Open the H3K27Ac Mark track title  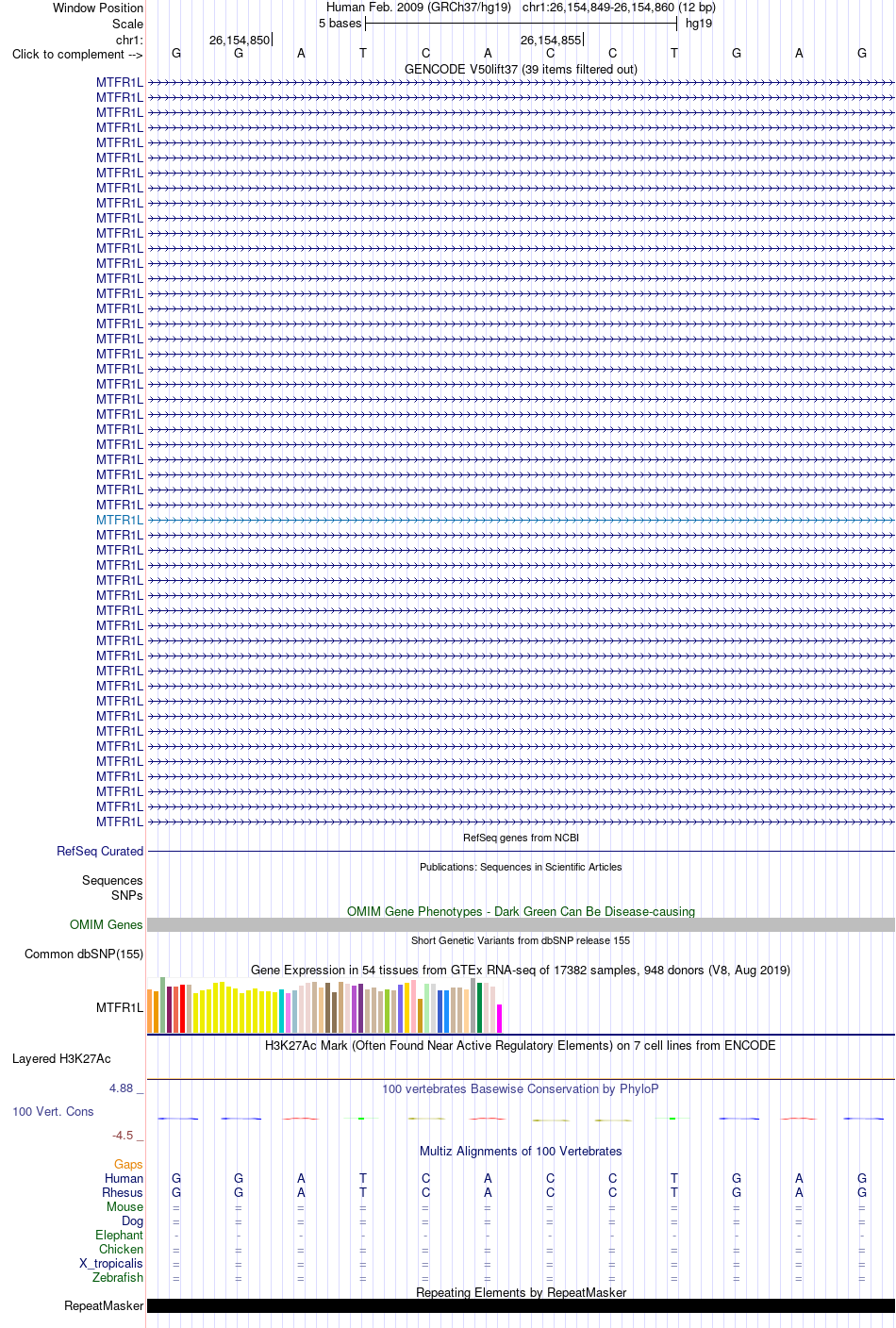click(x=521, y=1045)
